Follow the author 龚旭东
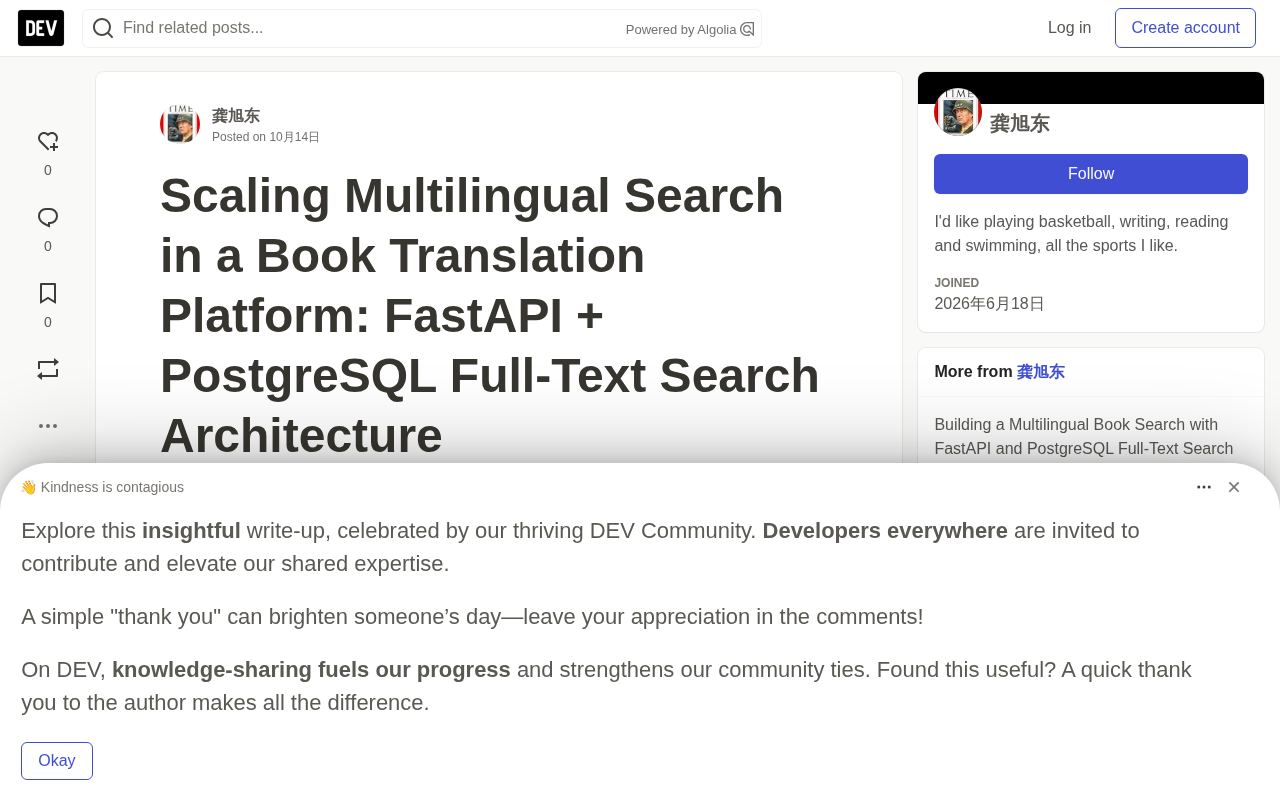The image size is (1280, 800). point(1091,174)
